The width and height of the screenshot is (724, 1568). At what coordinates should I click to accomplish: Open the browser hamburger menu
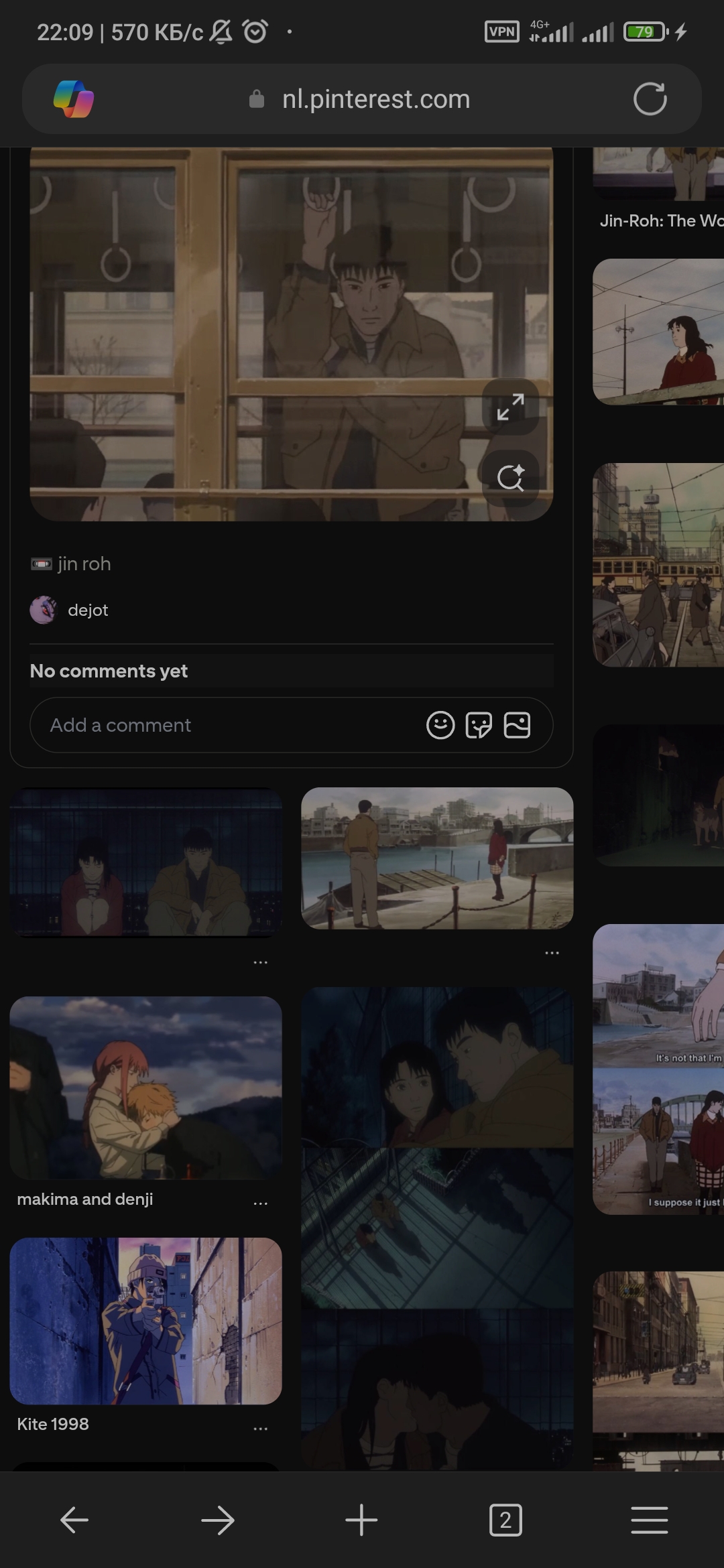650,1520
